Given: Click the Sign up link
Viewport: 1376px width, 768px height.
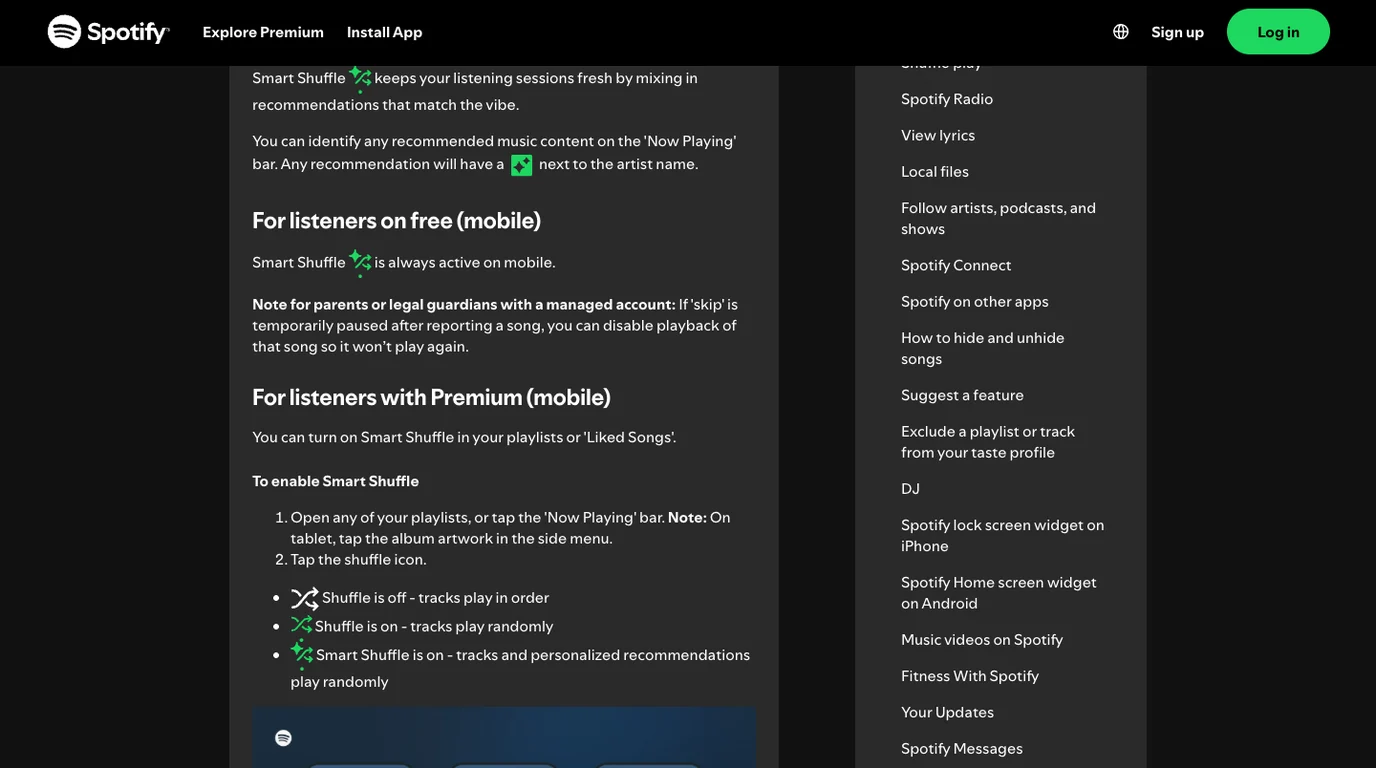Looking at the screenshot, I should [x=1177, y=32].
